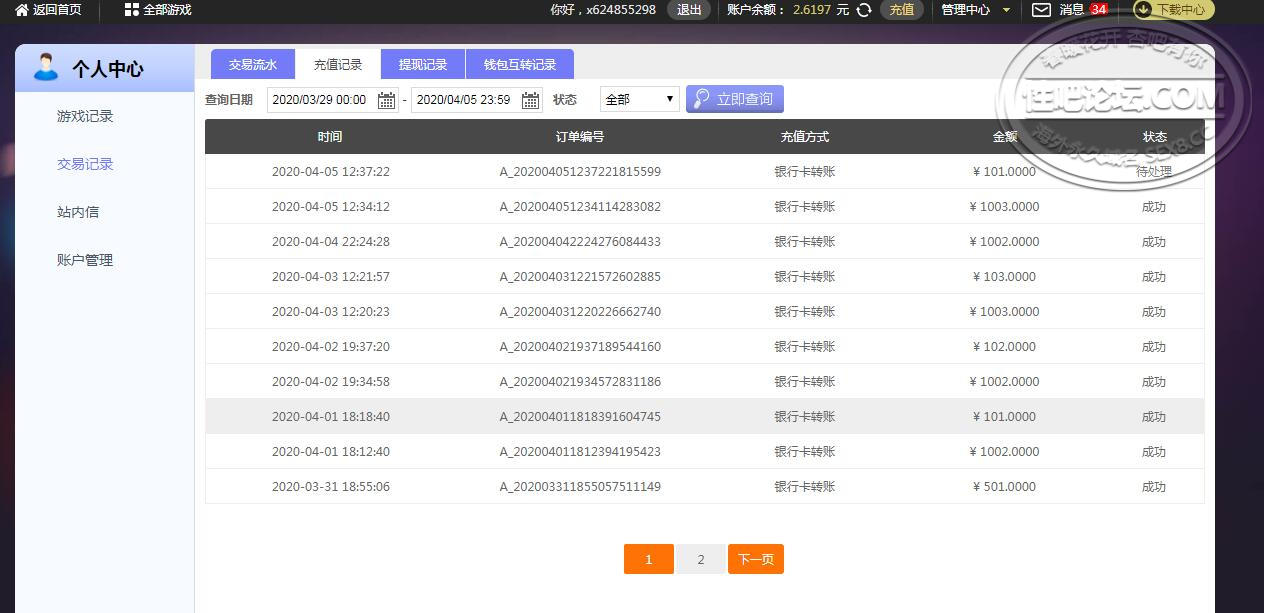Open the 全部游戏 grid icon
This screenshot has width=1264, height=613.
coord(131,10)
